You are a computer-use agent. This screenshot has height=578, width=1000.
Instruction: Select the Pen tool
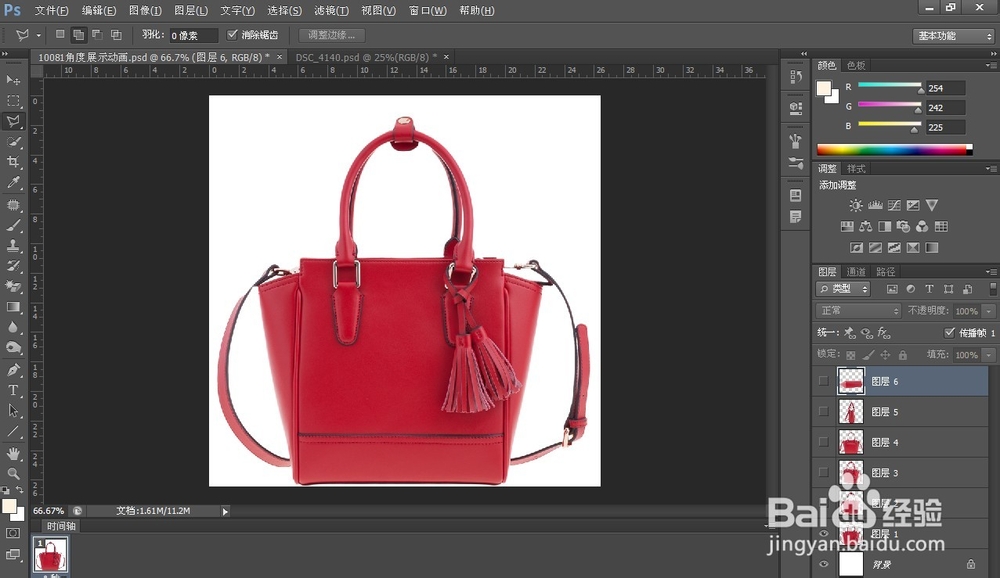[x=13, y=370]
